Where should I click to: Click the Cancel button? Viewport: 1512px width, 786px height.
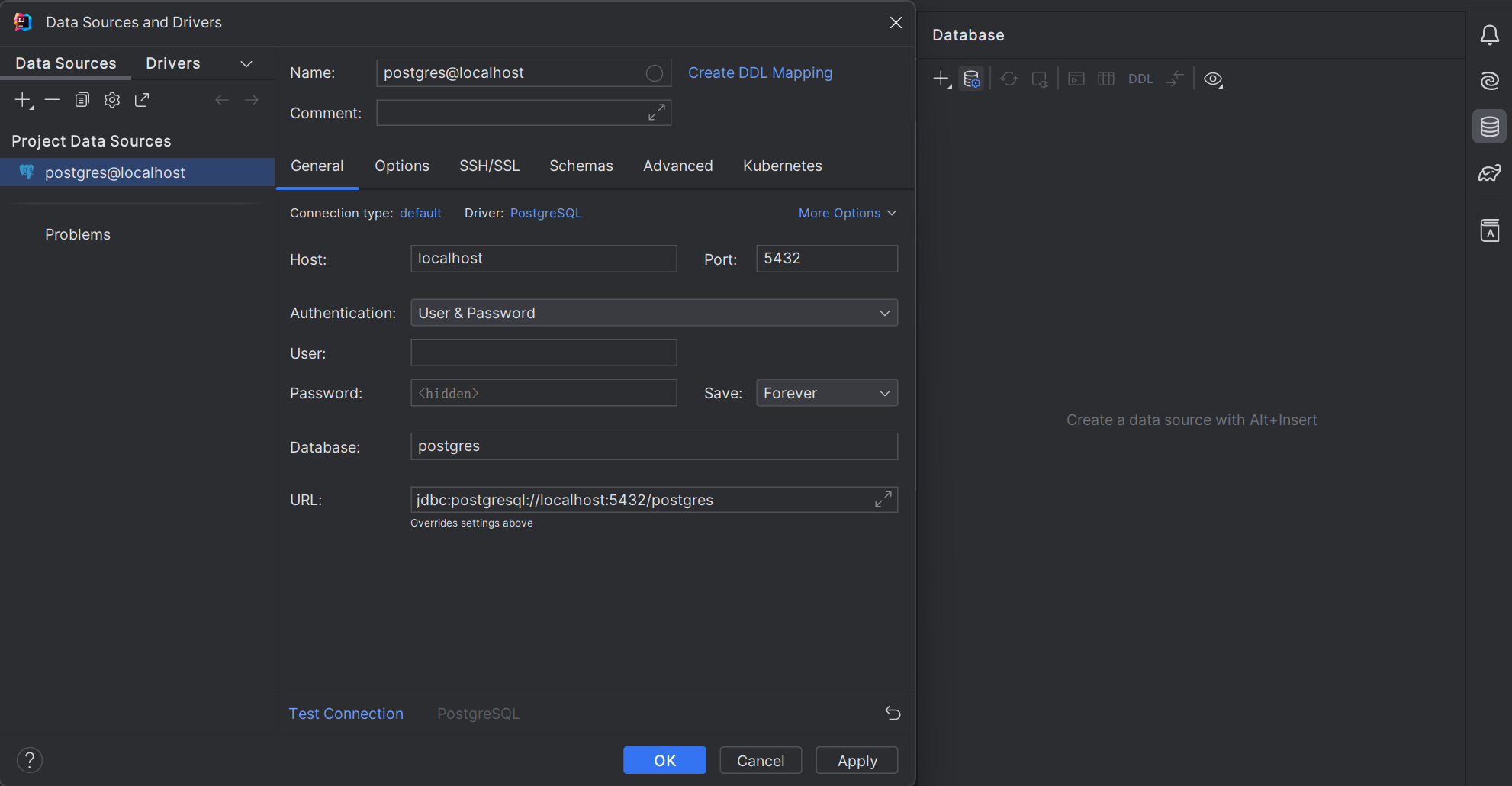tap(761, 760)
